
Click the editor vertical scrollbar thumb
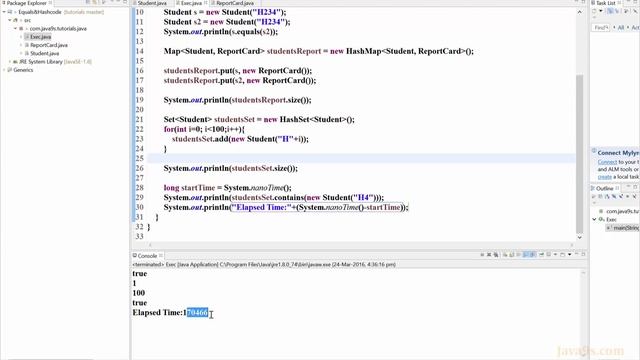click(579, 153)
